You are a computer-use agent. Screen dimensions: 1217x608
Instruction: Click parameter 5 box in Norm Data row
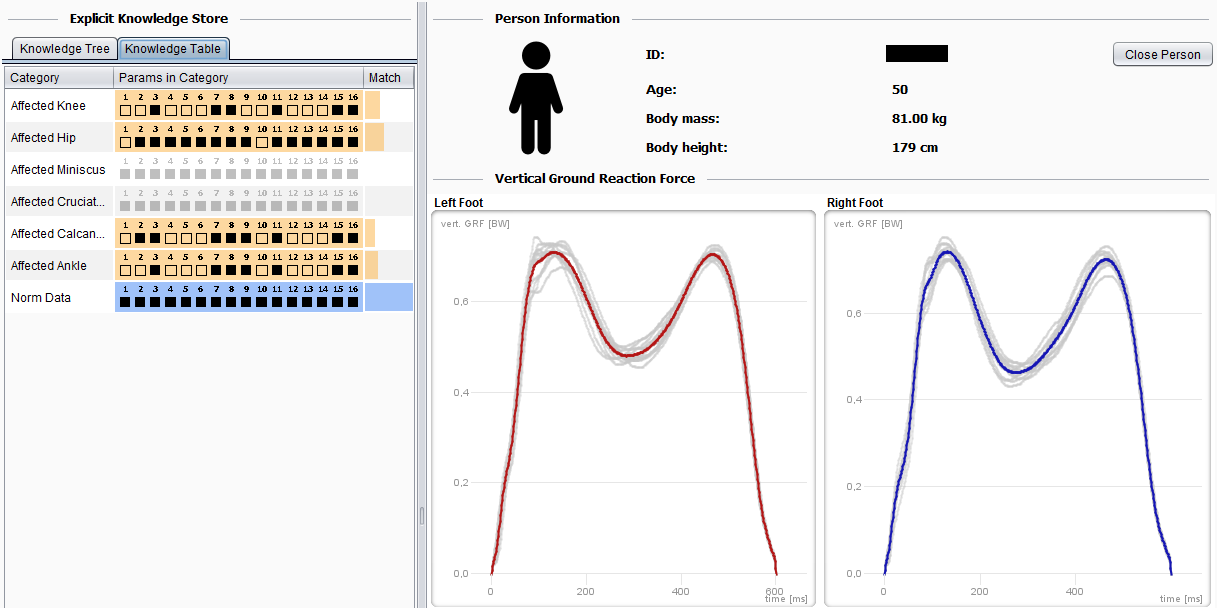pos(186,302)
